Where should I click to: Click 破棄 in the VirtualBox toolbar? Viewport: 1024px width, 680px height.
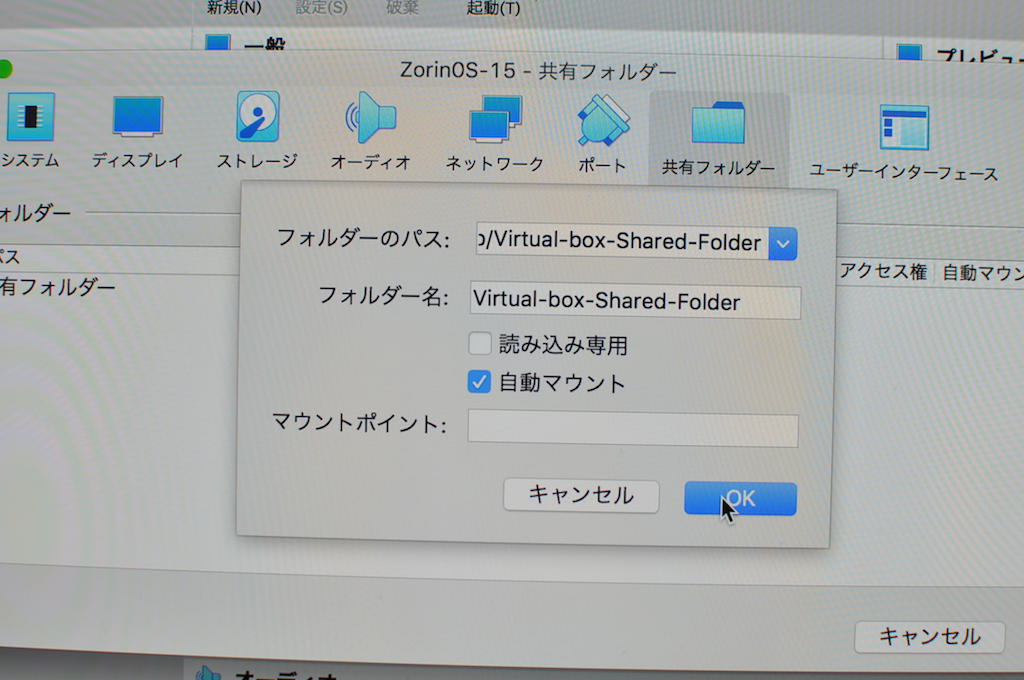(402, 8)
